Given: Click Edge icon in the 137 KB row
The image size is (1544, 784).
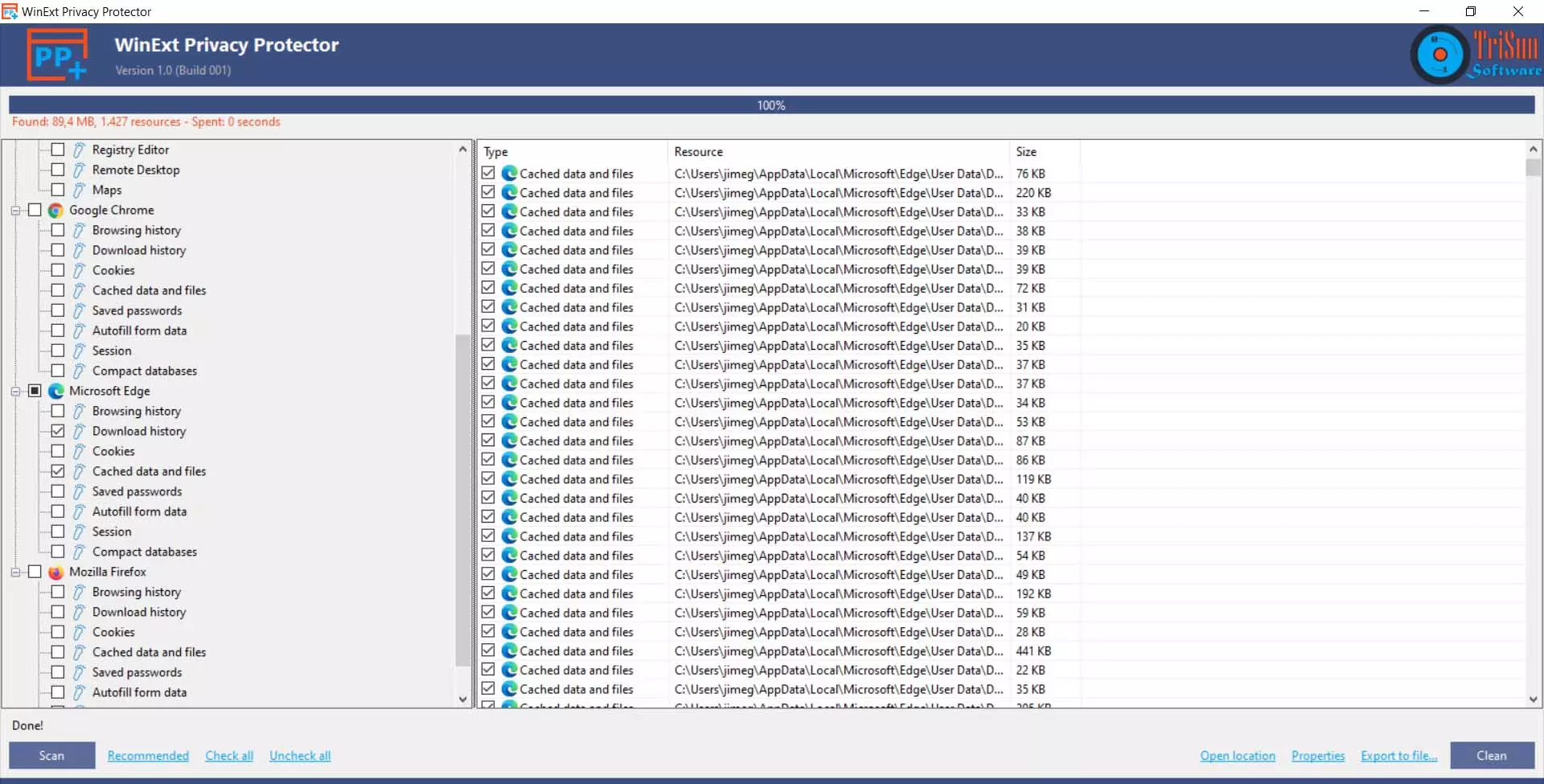Looking at the screenshot, I should pos(509,536).
